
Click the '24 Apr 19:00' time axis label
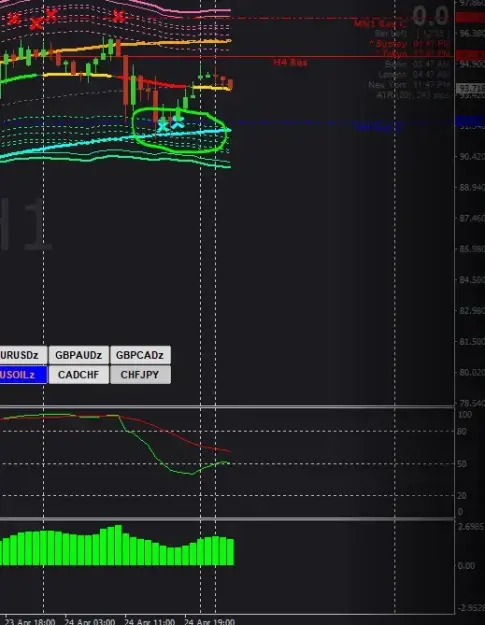tap(209, 621)
